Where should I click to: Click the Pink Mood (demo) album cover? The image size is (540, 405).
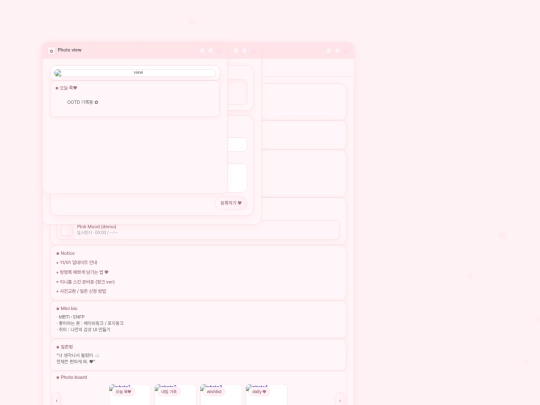pyautogui.click(x=67, y=230)
